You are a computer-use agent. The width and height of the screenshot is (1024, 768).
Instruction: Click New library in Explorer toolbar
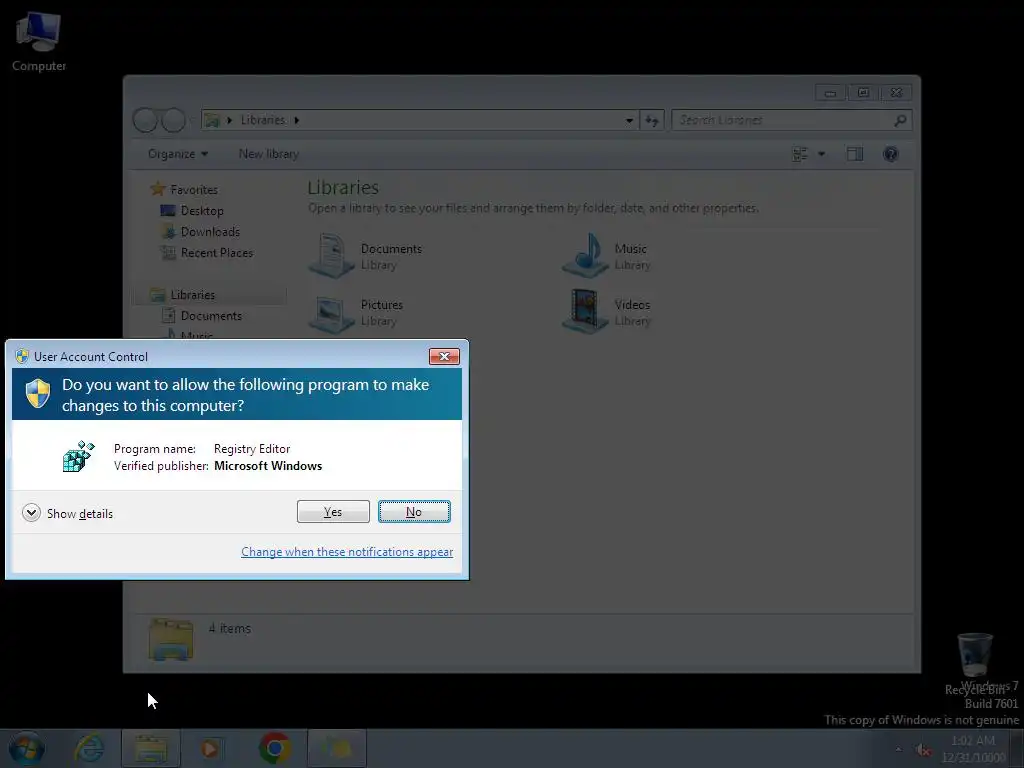point(268,153)
